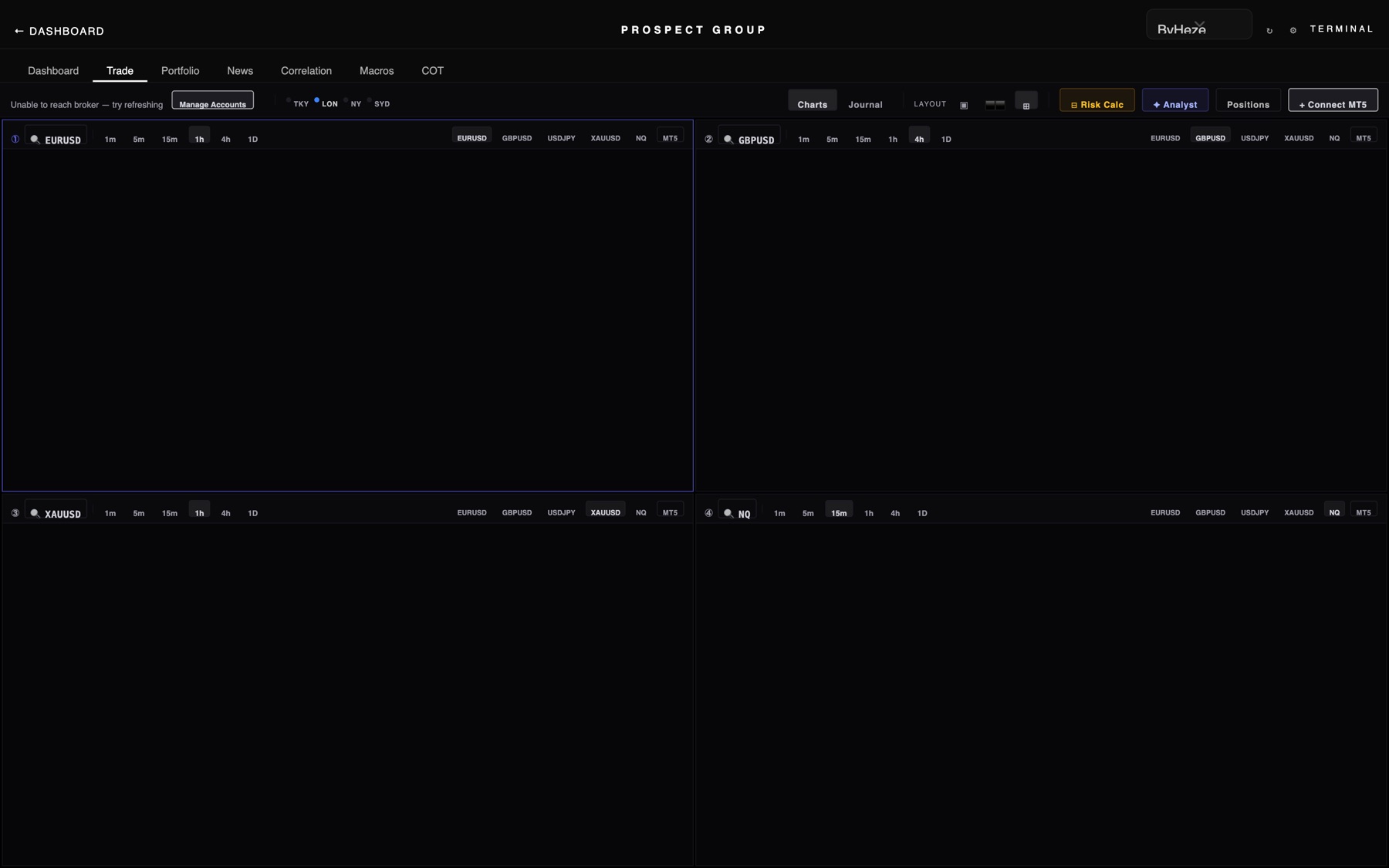
Task: Set XAUUSD chart timeframe to 15m
Action: [x=170, y=513]
